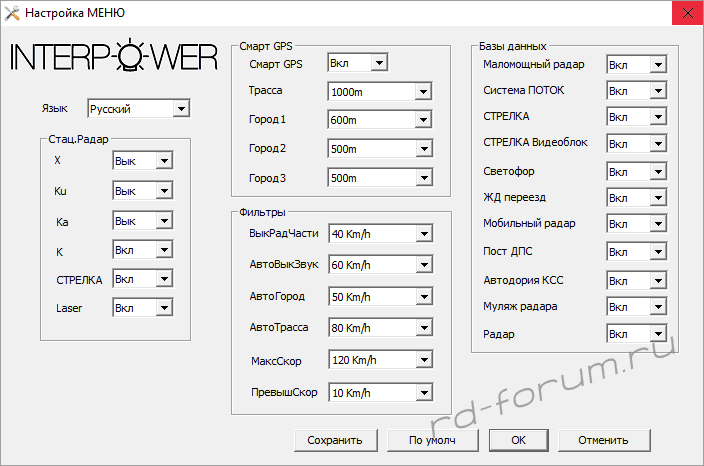Click the Сохранить button

pos(335,440)
